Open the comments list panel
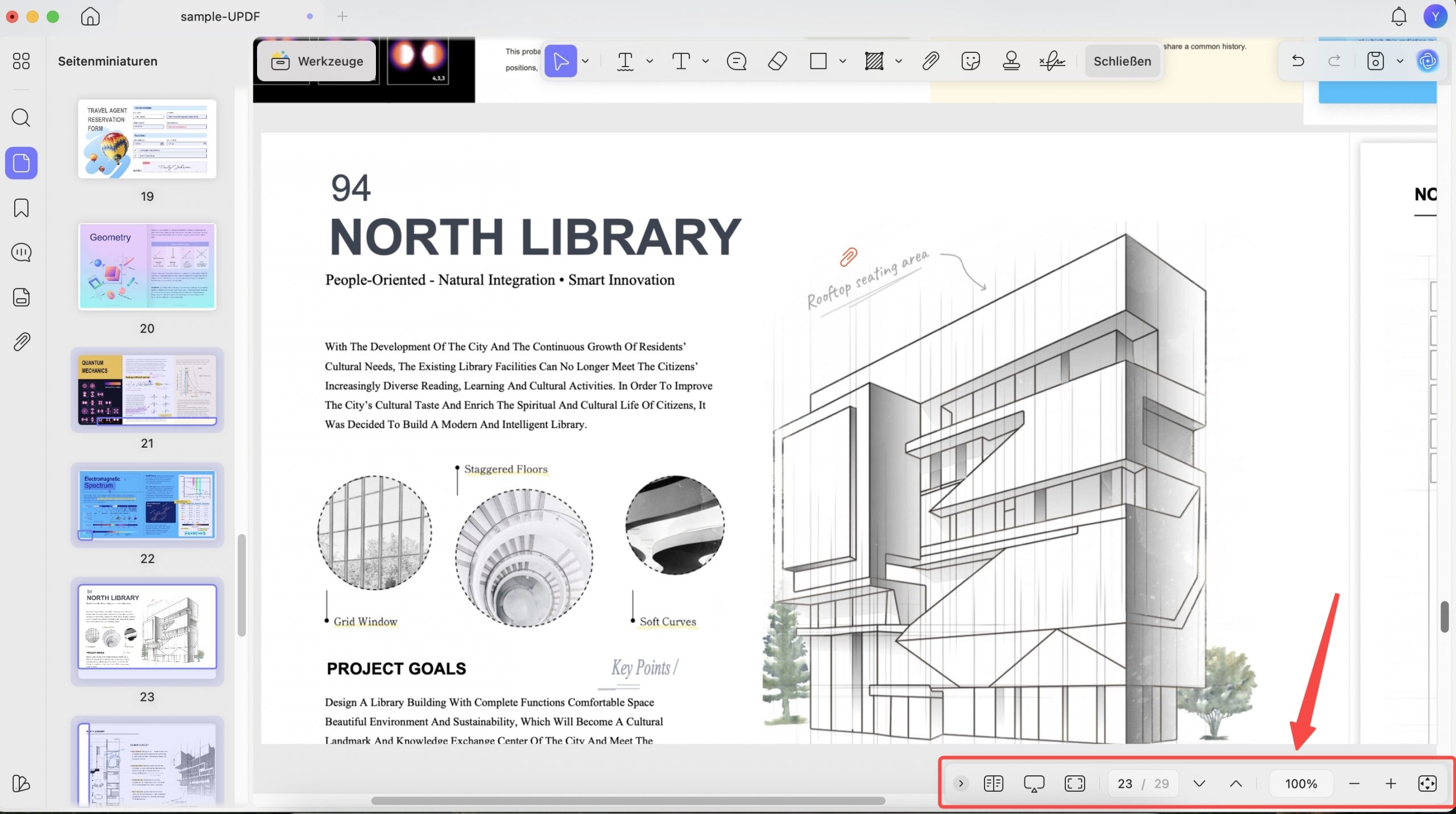The height and width of the screenshot is (814, 1456). [x=21, y=252]
